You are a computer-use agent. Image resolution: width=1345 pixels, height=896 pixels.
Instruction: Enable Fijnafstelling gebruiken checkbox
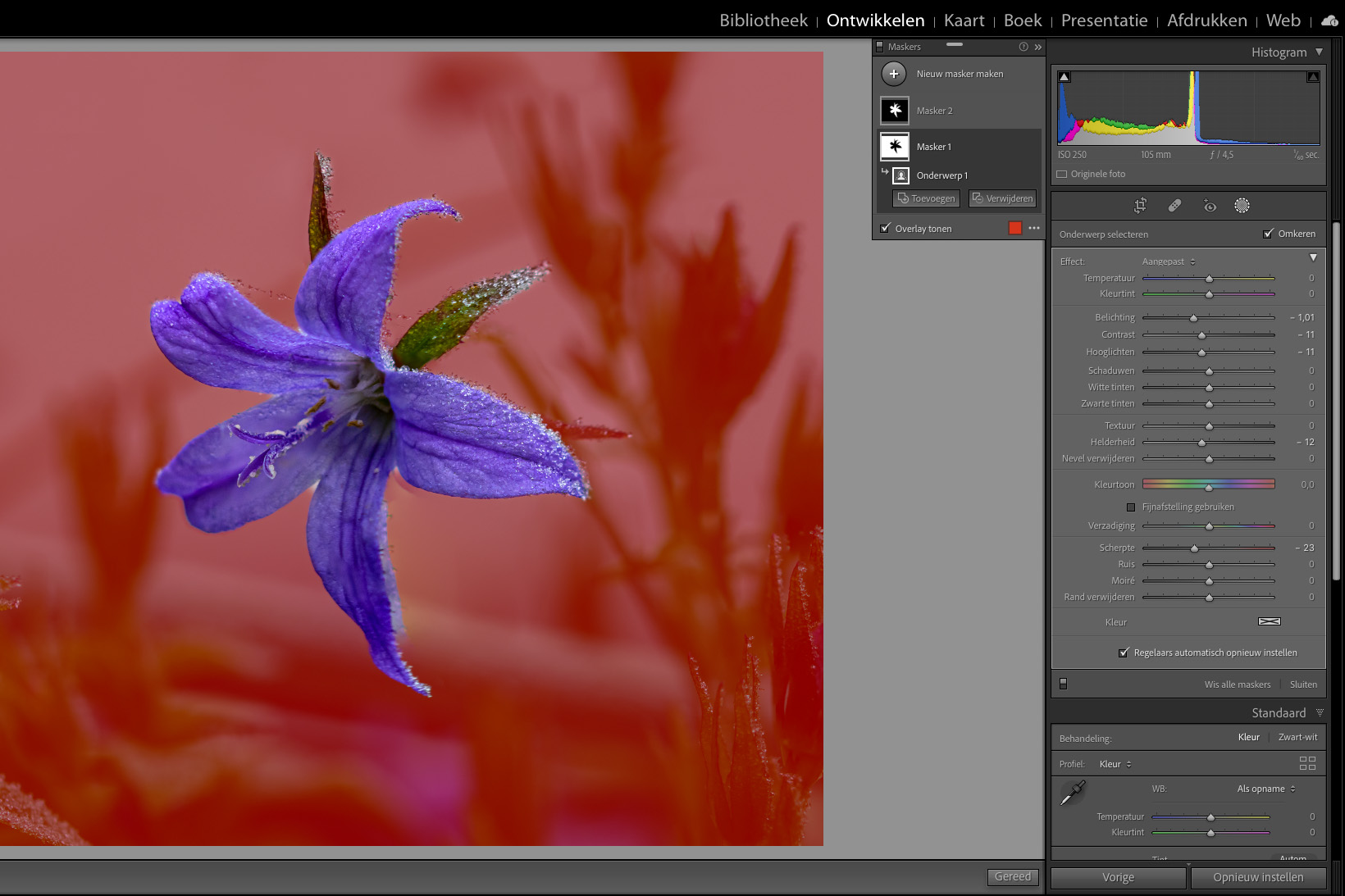(1131, 507)
